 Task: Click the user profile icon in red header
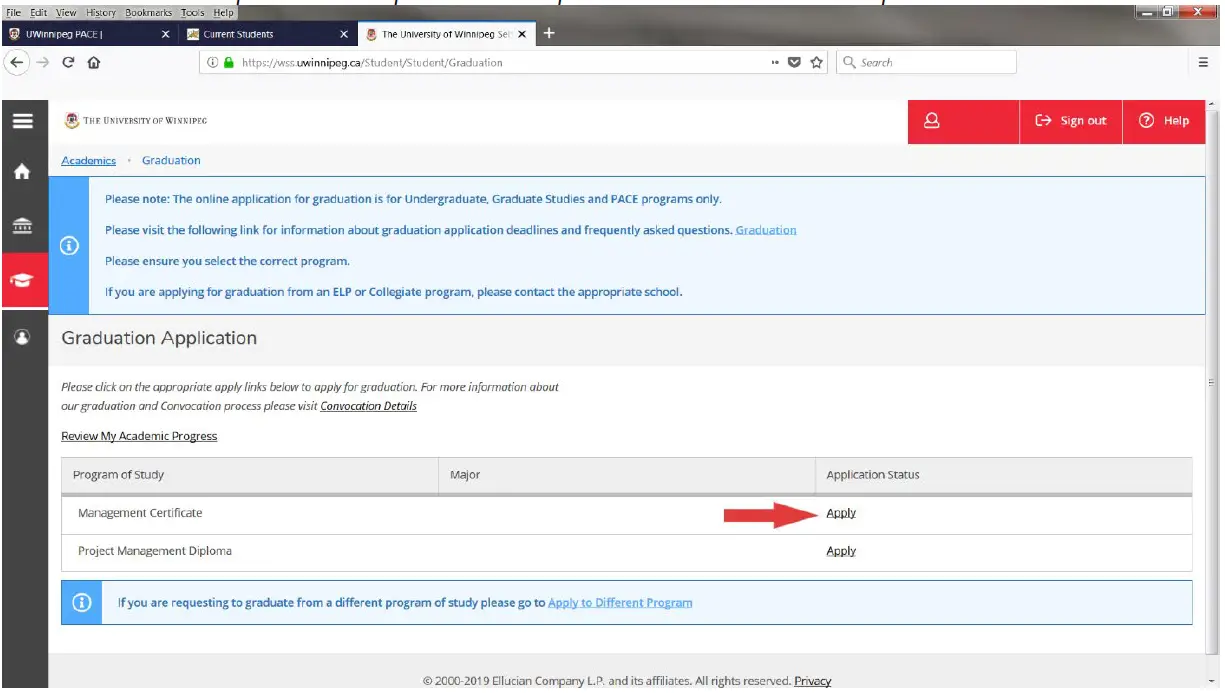click(932, 121)
